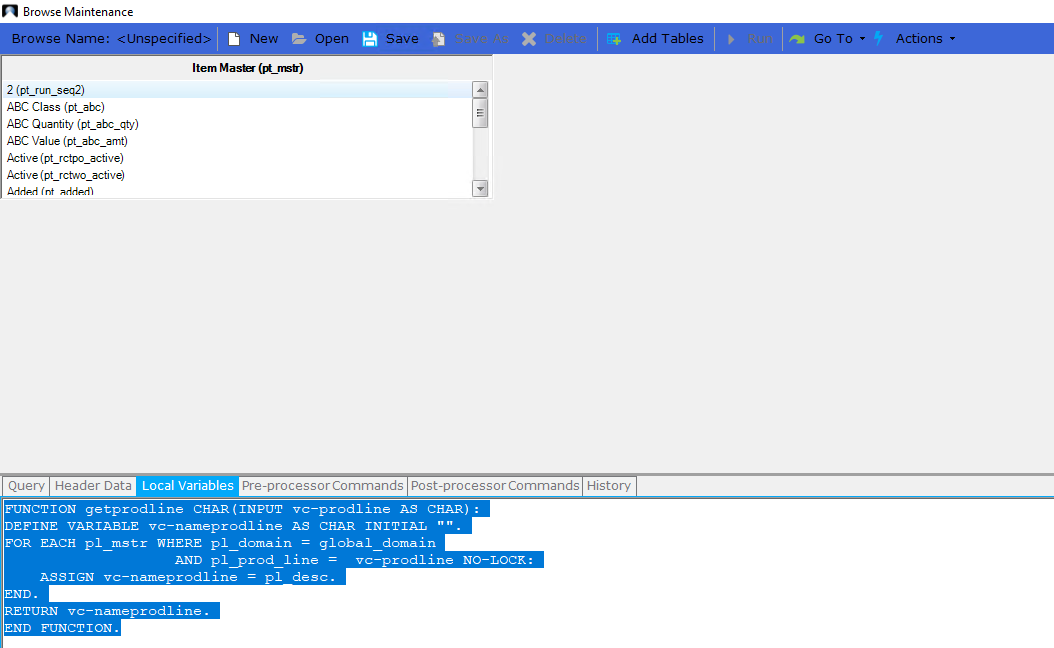Screen dimensions: 1054x648
Task: Click the Add Tables grid icon
Action: click(614, 38)
